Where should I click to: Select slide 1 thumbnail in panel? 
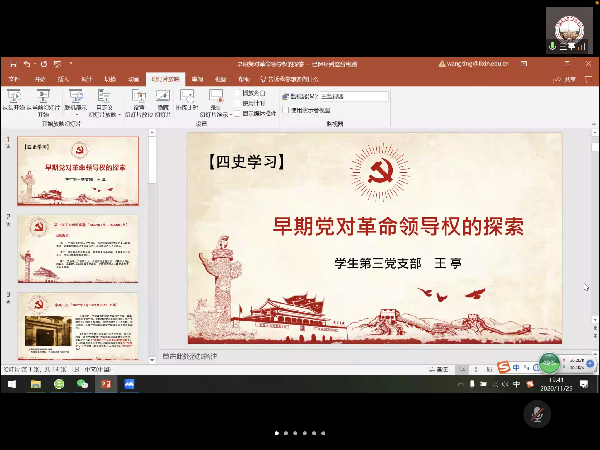click(x=78, y=171)
